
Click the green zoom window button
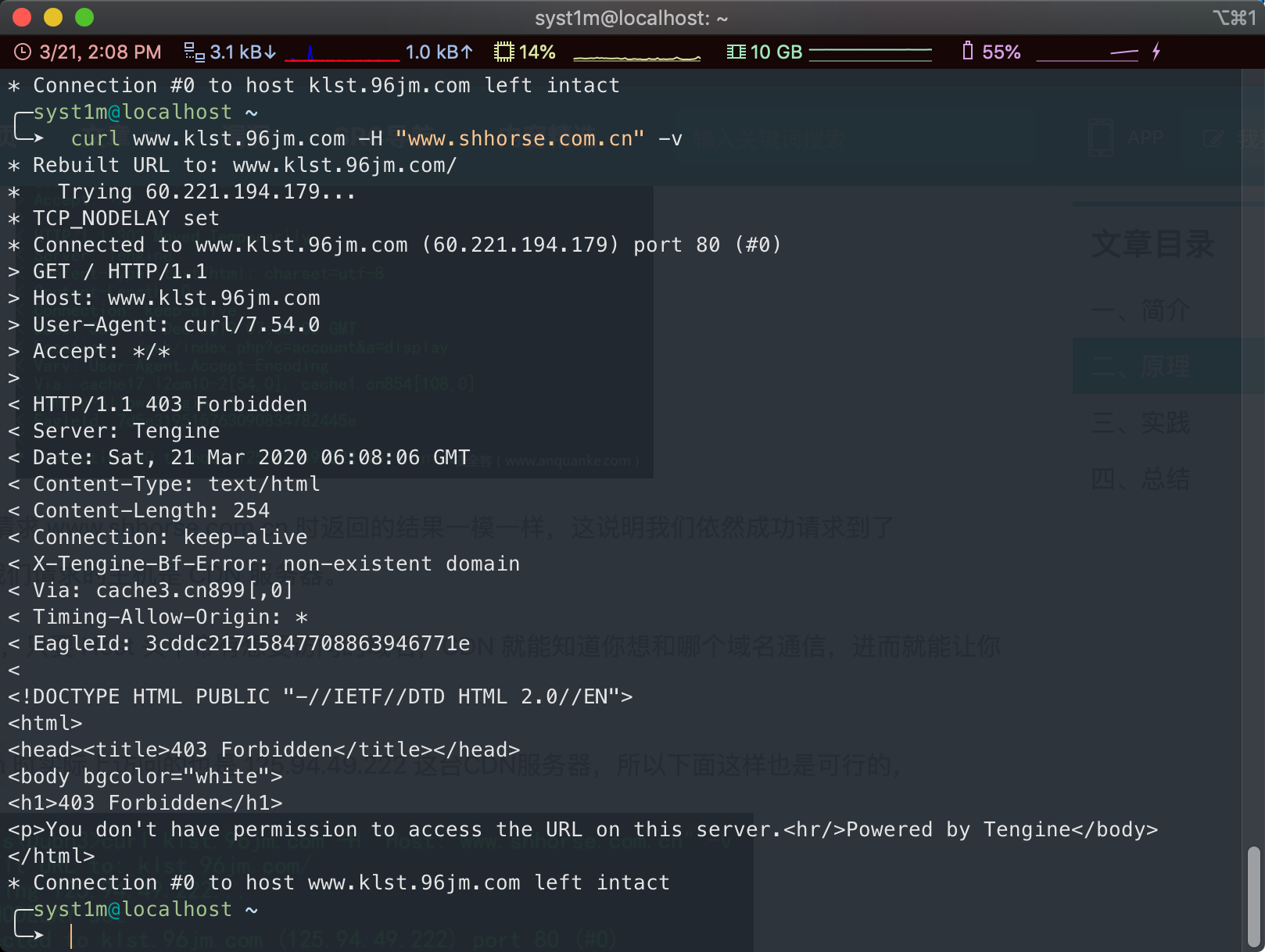[x=84, y=17]
